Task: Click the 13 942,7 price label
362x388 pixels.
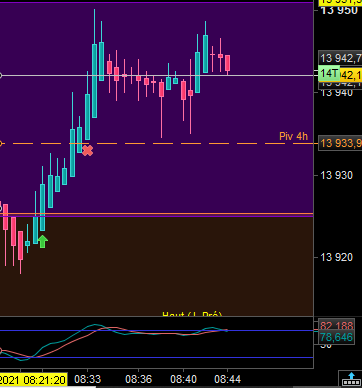Action: (340, 58)
